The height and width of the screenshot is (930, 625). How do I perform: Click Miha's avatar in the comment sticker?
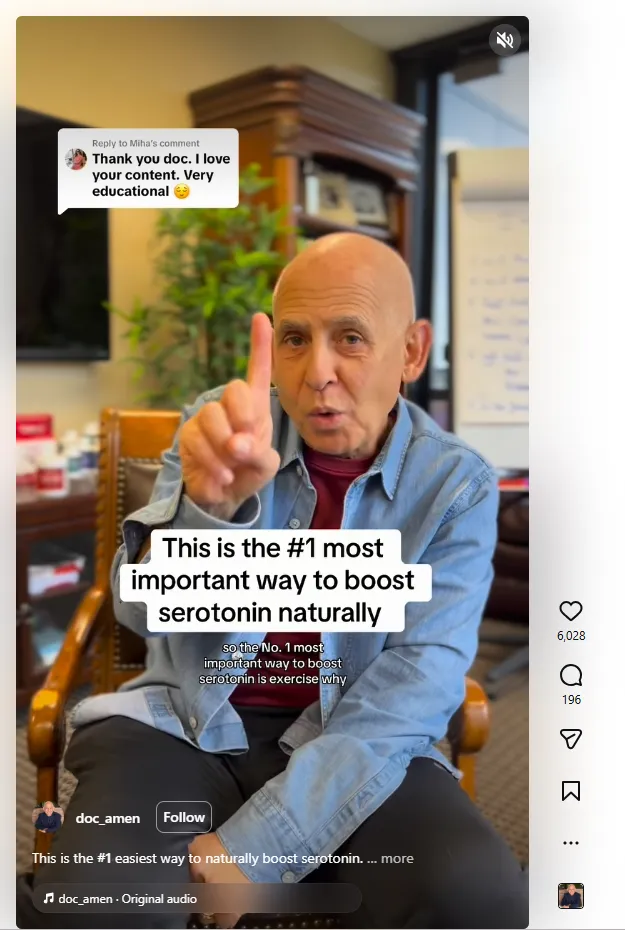pyautogui.click(x=76, y=159)
